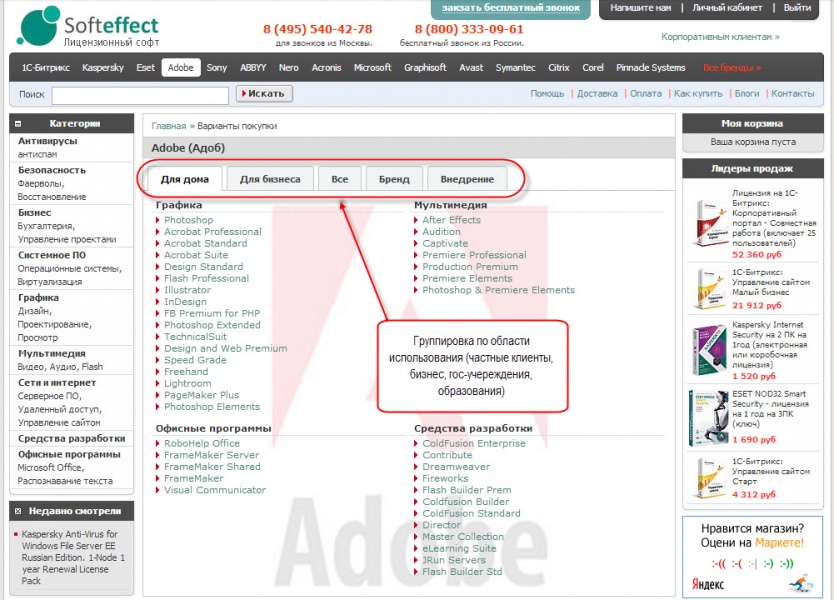Open Audition product link
The width and height of the screenshot is (834, 600).
[441, 231]
